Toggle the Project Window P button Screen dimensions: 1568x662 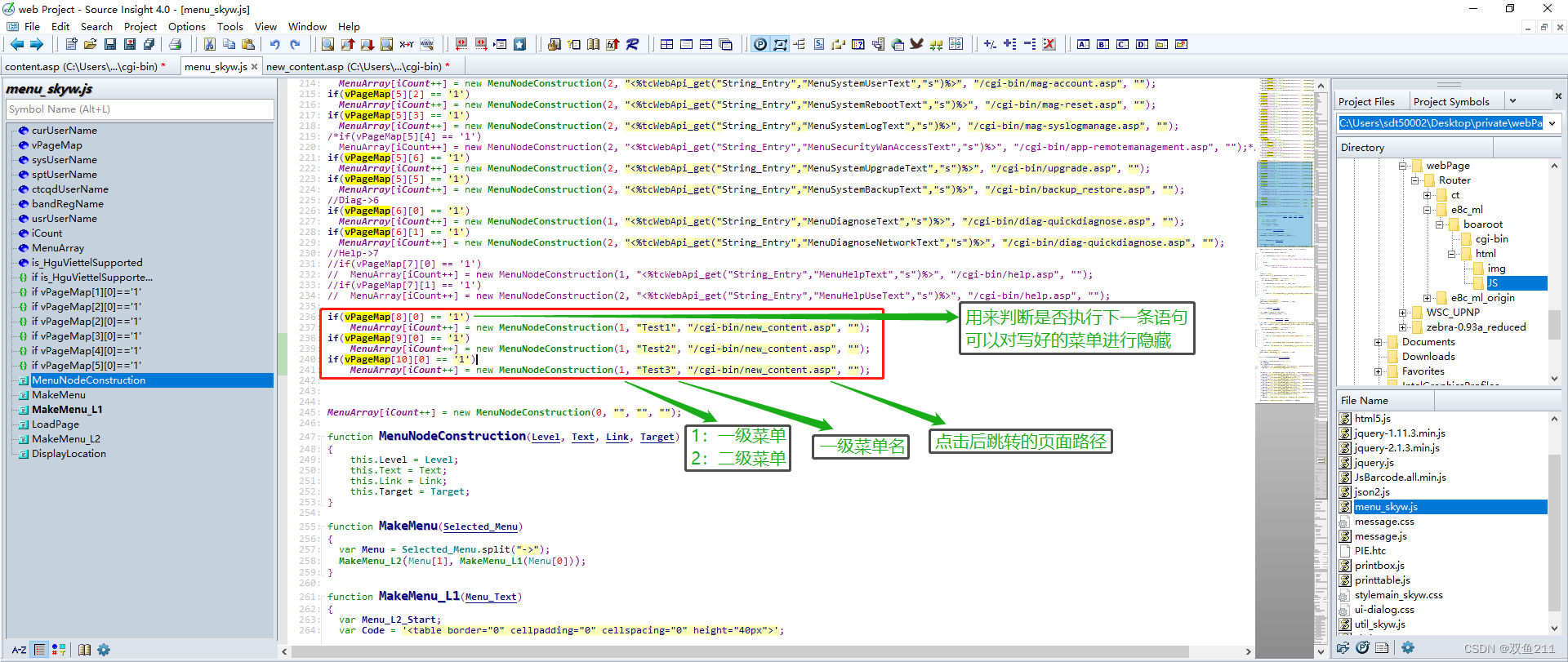[x=760, y=44]
